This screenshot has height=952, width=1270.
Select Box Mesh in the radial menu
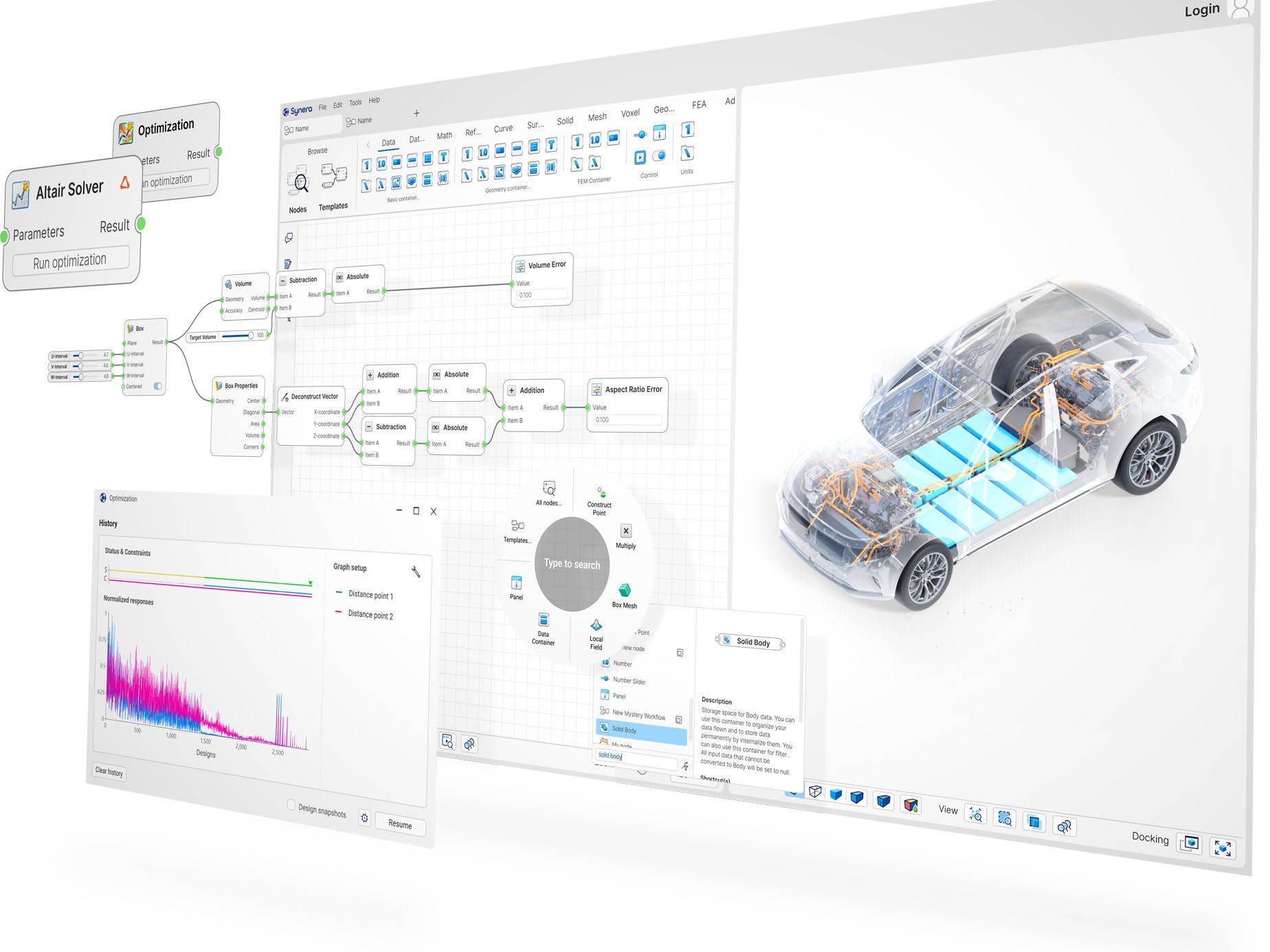[x=625, y=596]
